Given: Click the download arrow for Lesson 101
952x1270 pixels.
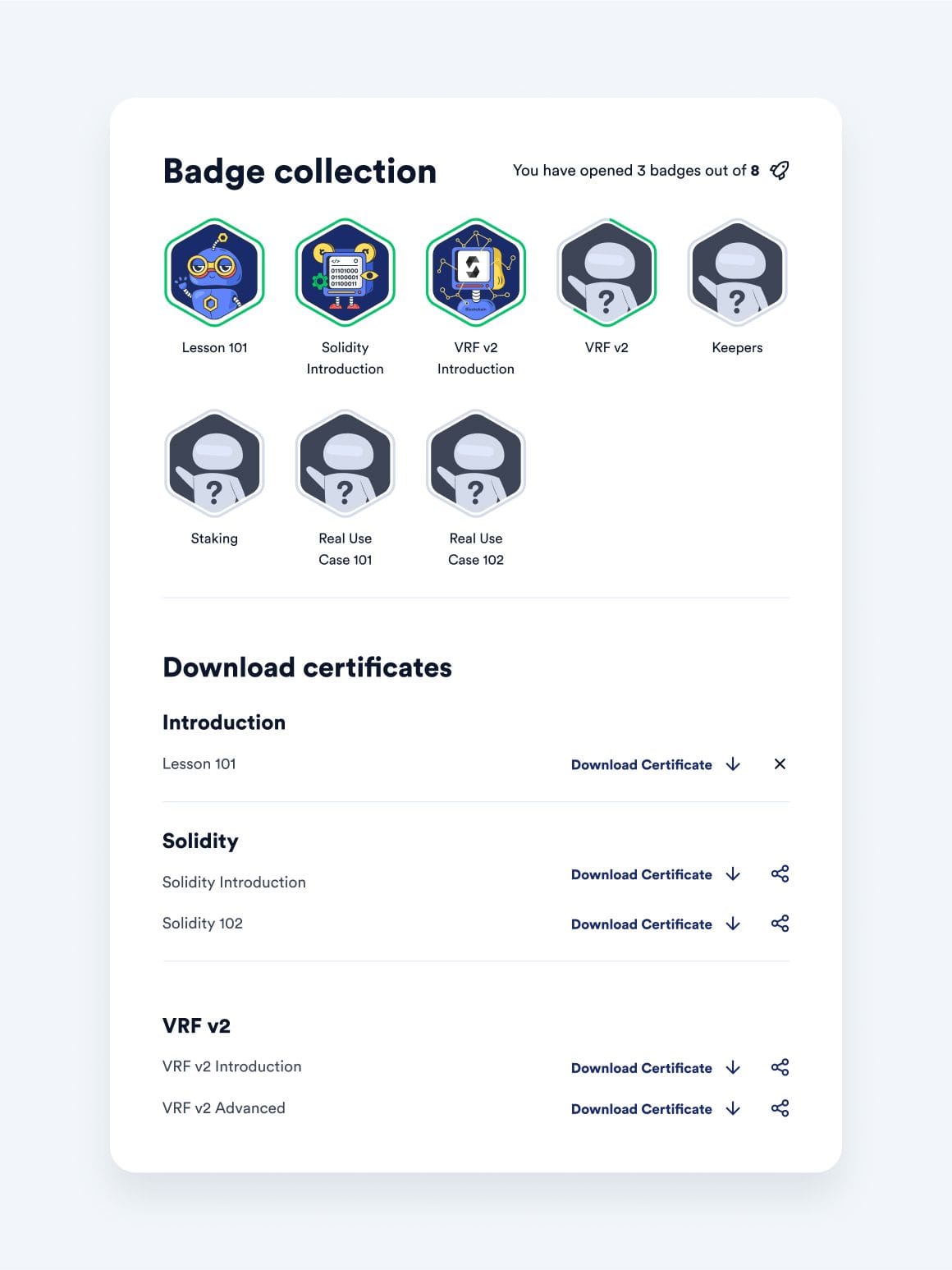Looking at the screenshot, I should point(733,764).
